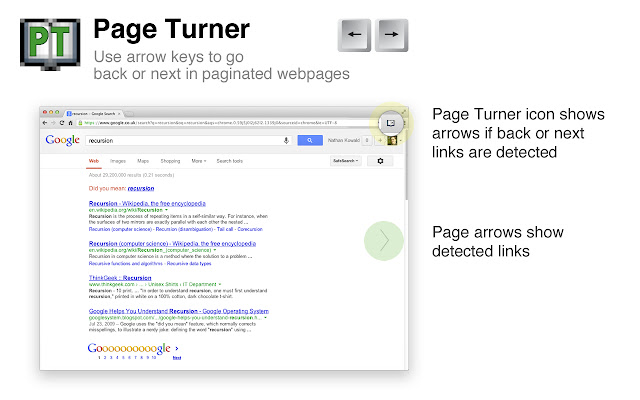Click the Google Search browser tab
The width and height of the screenshot is (640, 400).
click(x=93, y=113)
